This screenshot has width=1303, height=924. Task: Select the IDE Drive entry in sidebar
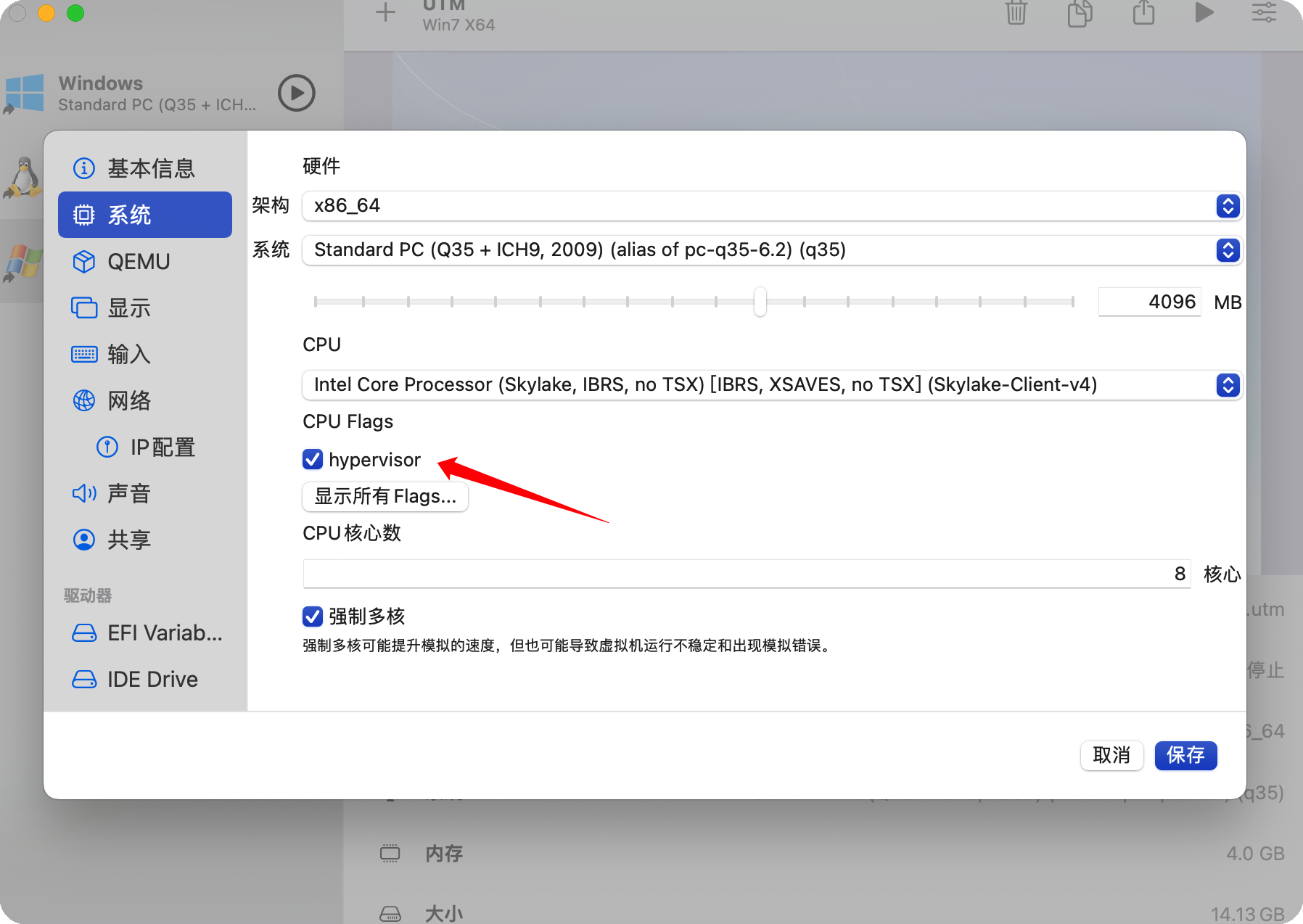pos(152,680)
